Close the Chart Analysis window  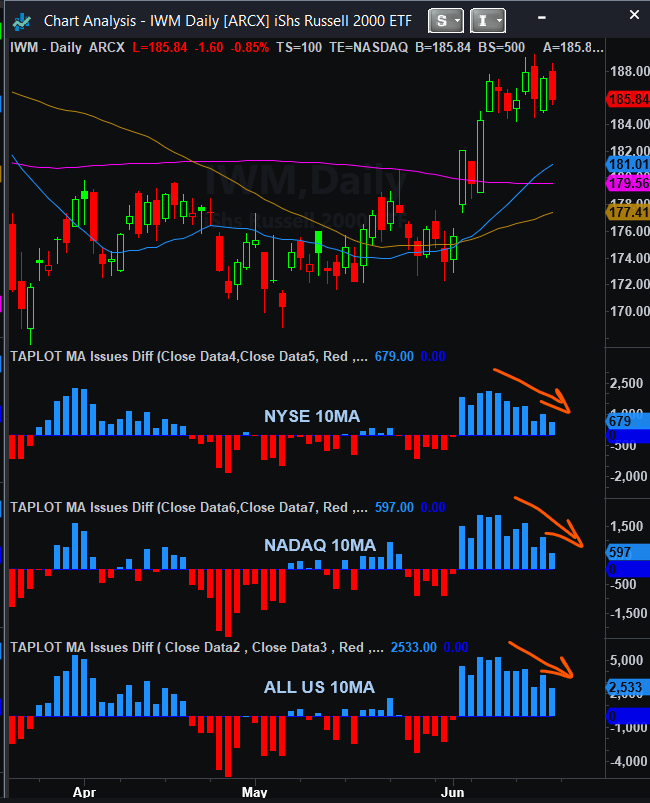[634, 15]
